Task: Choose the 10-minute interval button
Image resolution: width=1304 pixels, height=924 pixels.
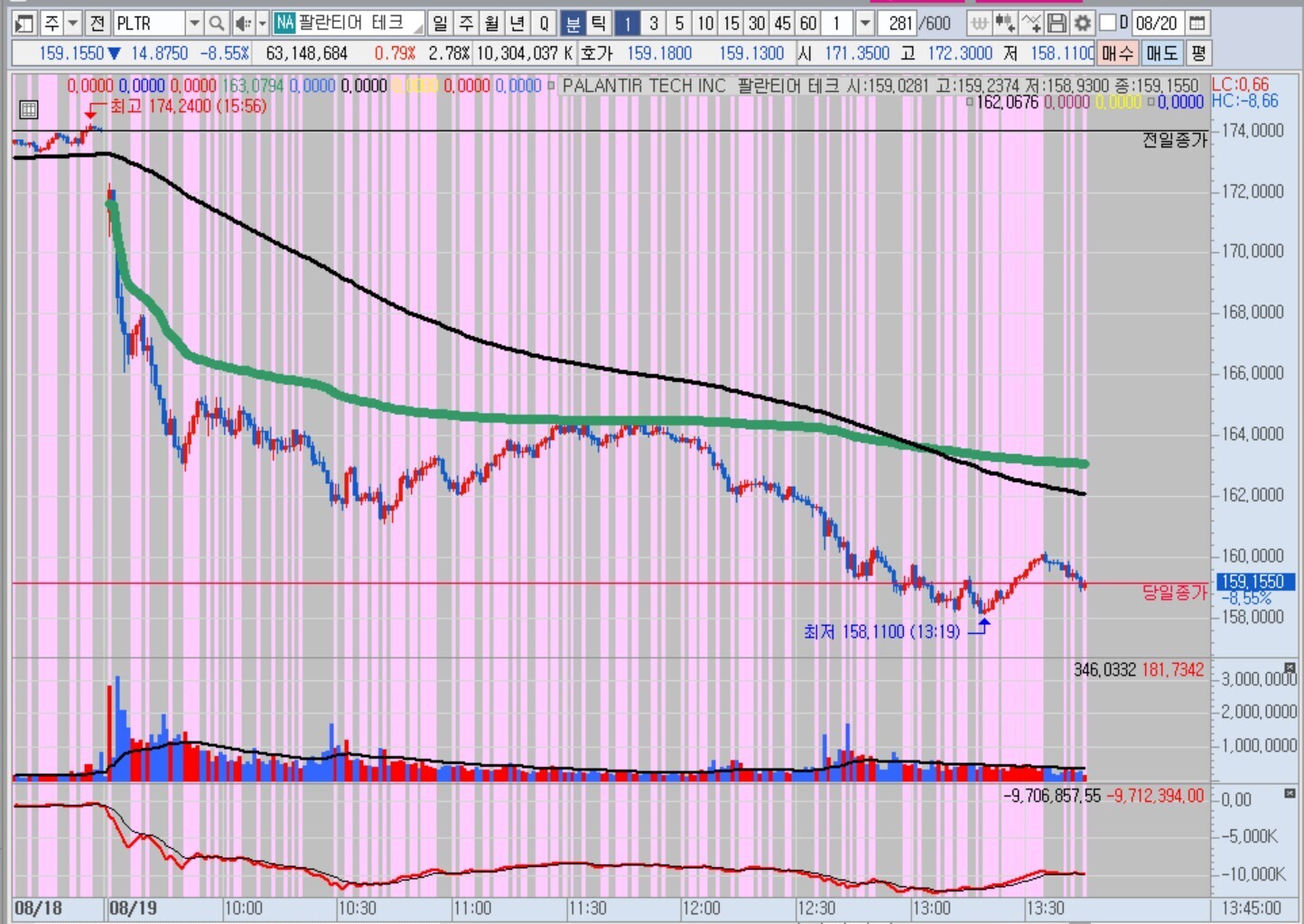Action: (705, 23)
